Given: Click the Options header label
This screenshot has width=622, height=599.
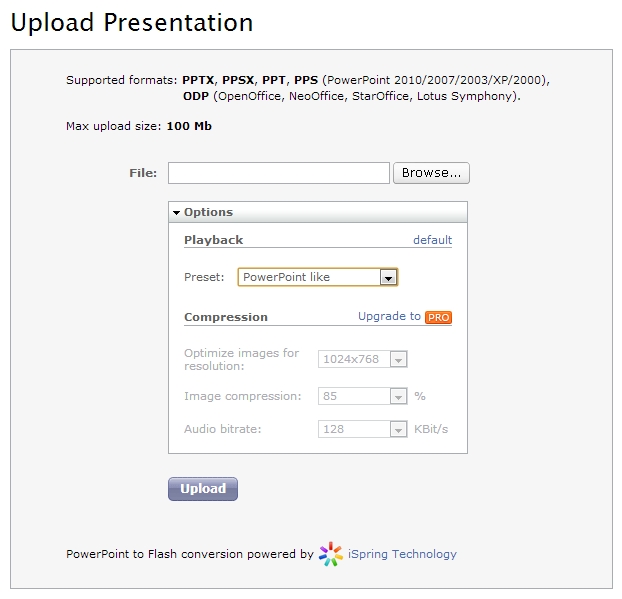Looking at the screenshot, I should coord(208,212).
